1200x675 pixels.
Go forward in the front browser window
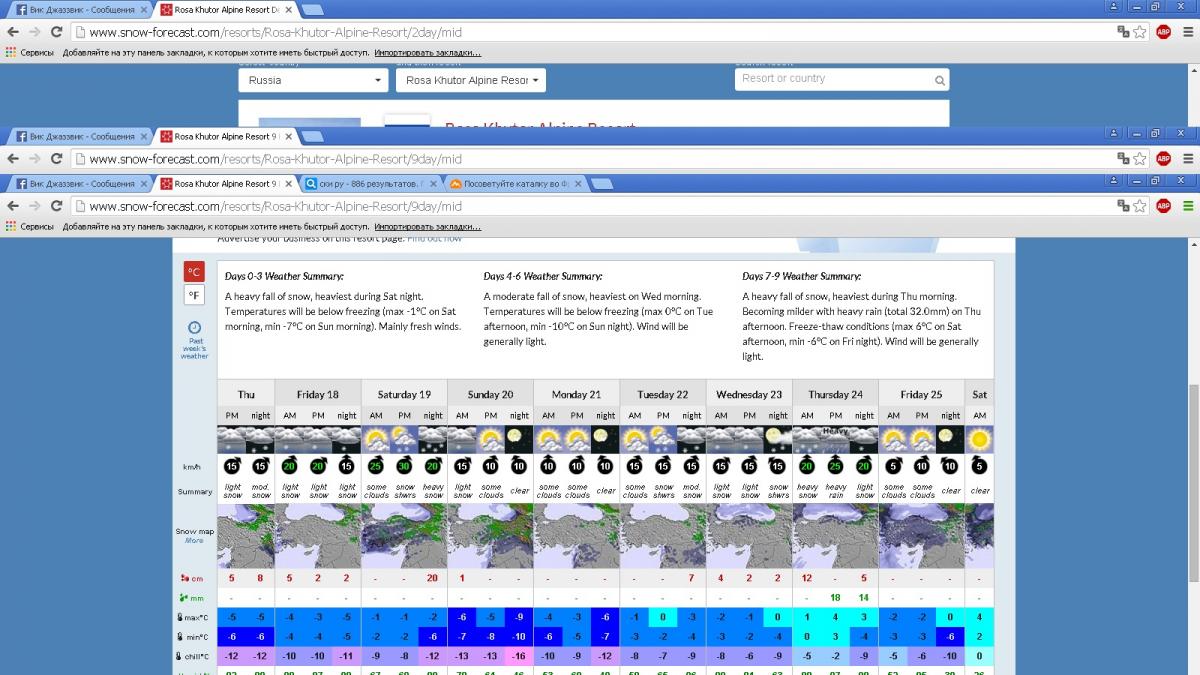(35, 206)
